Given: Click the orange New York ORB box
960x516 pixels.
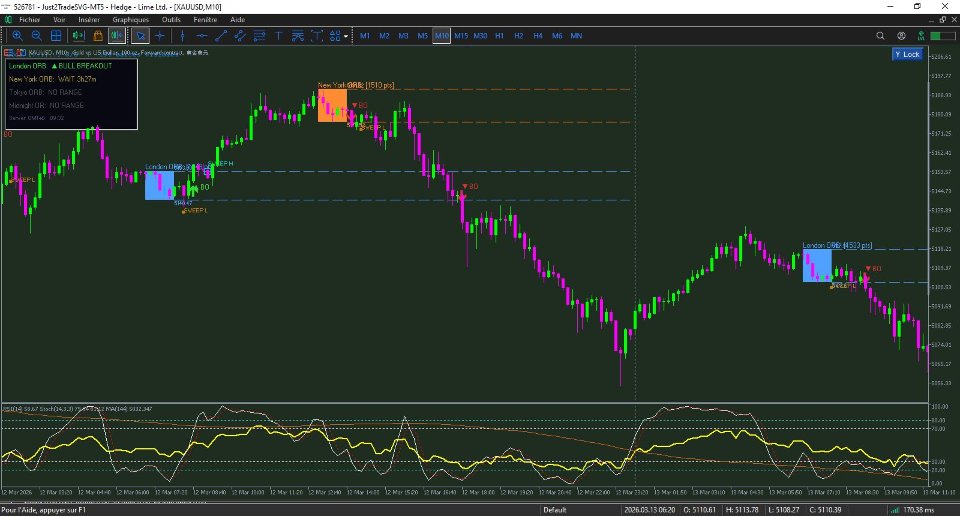Looking at the screenshot, I should [x=332, y=105].
